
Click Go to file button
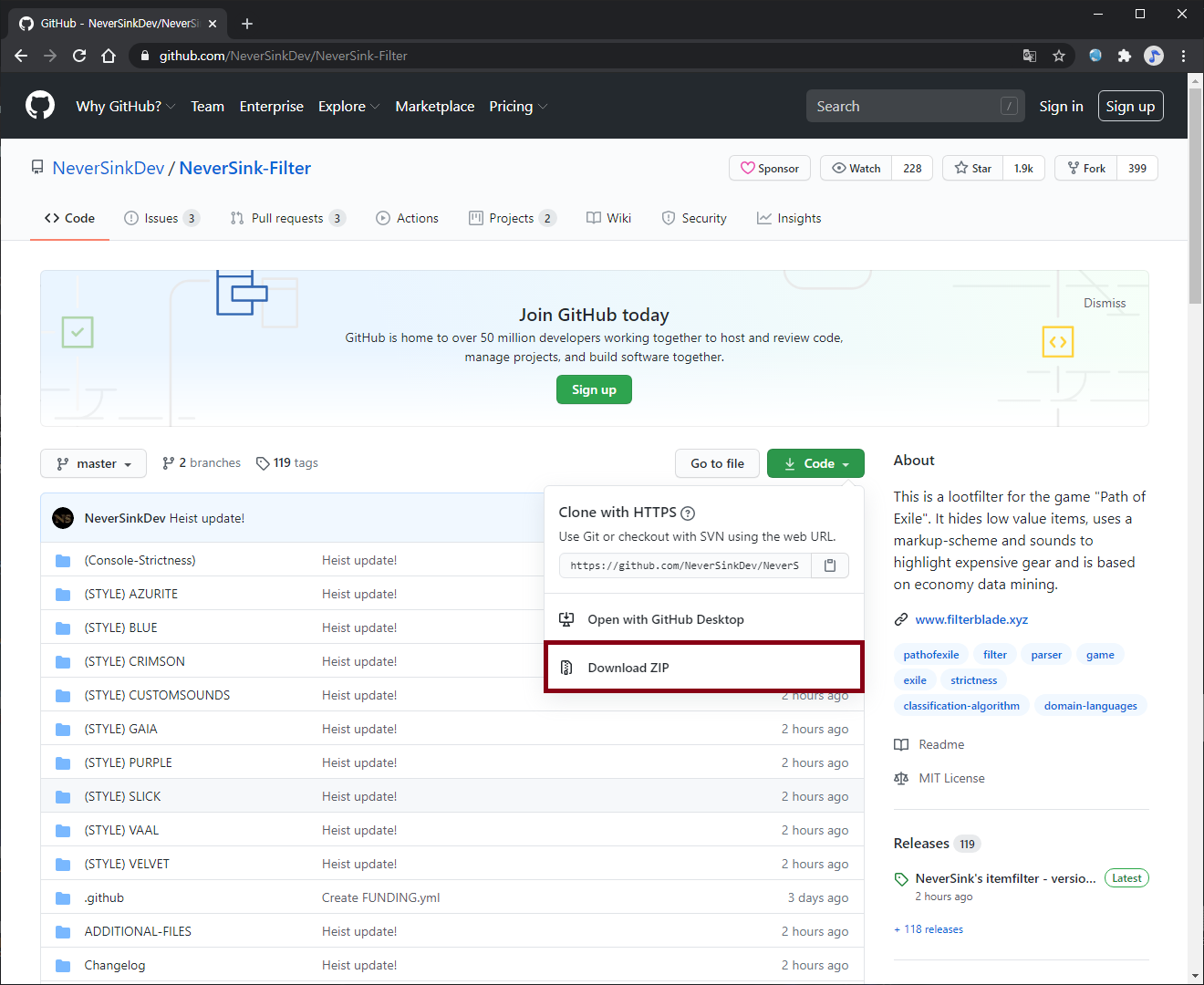[x=717, y=463]
